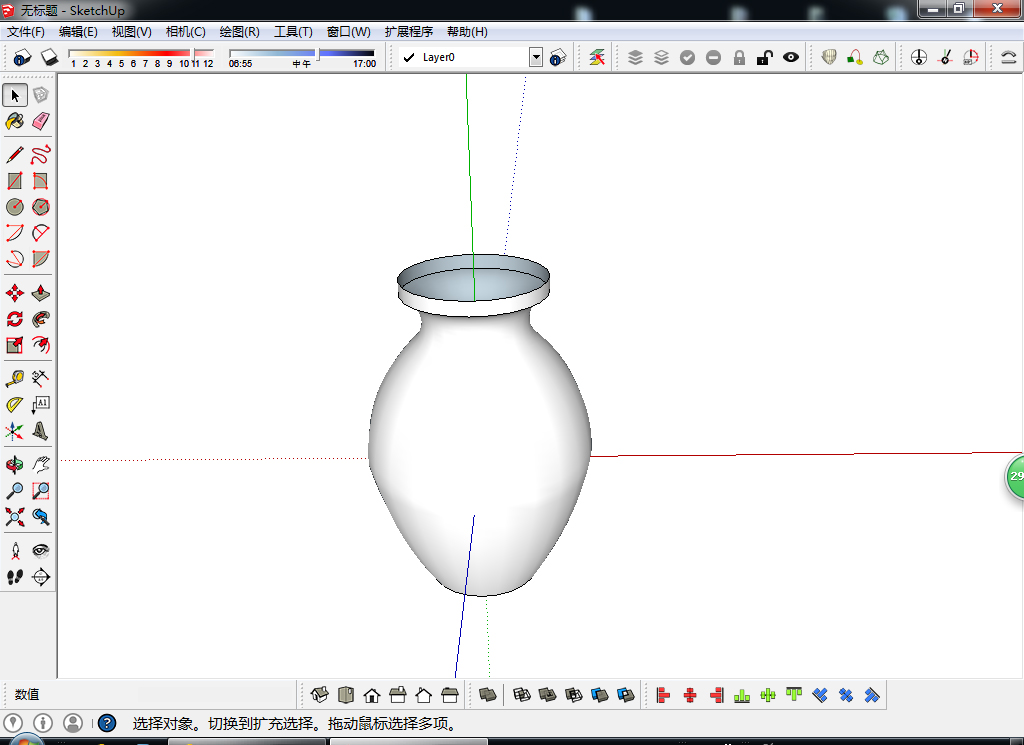Image resolution: width=1024 pixels, height=745 pixels.
Task: Choose the Follow Me tool
Action: pyautogui.click(x=40, y=319)
